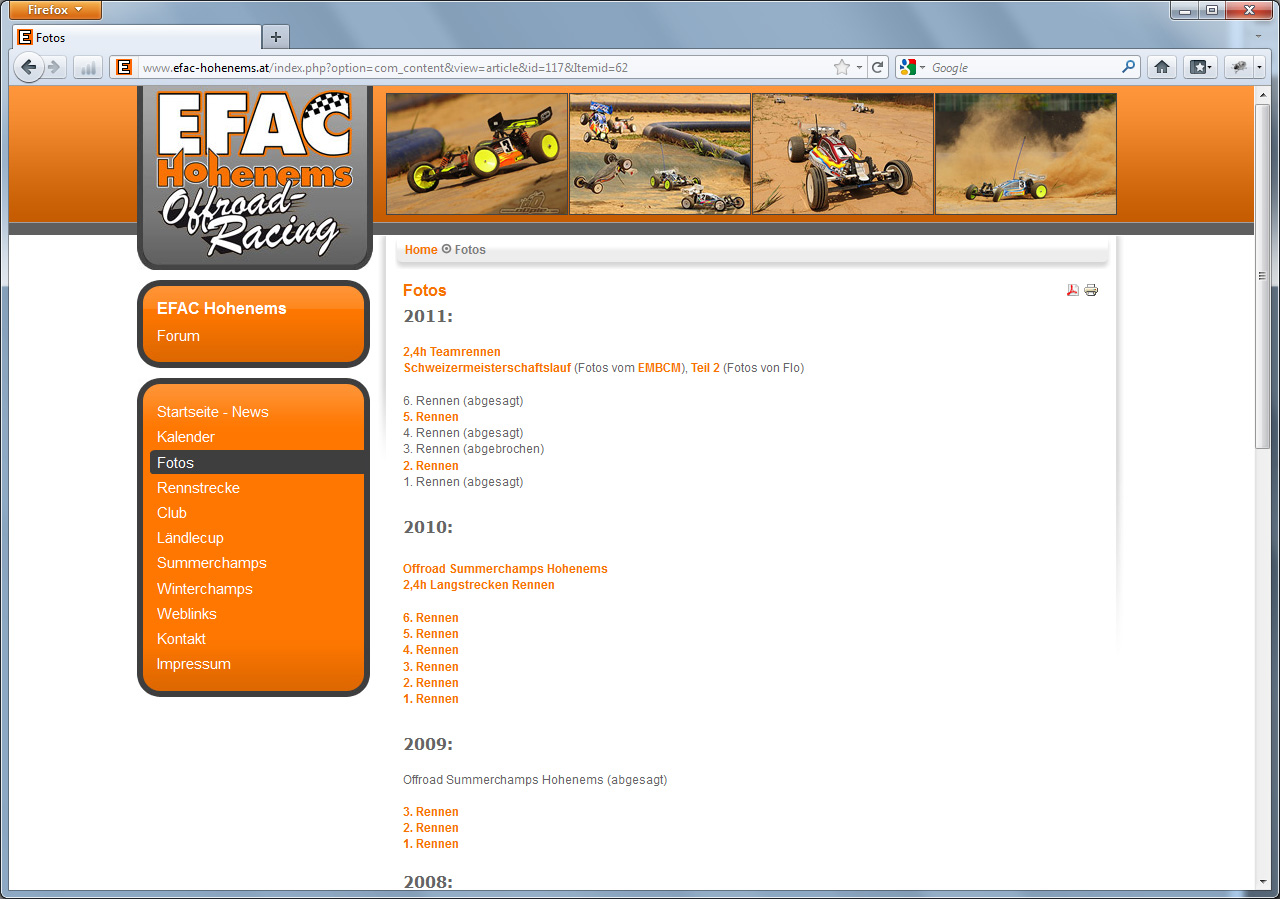The height and width of the screenshot is (899, 1280).
Task: Click '3. Rennen (abgebrochen)' text
Action: [x=473, y=449]
